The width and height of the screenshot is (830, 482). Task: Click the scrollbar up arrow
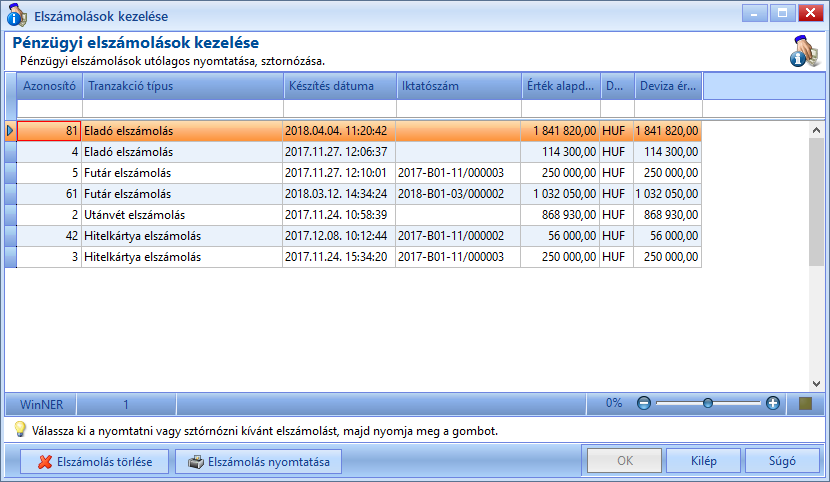click(816, 130)
